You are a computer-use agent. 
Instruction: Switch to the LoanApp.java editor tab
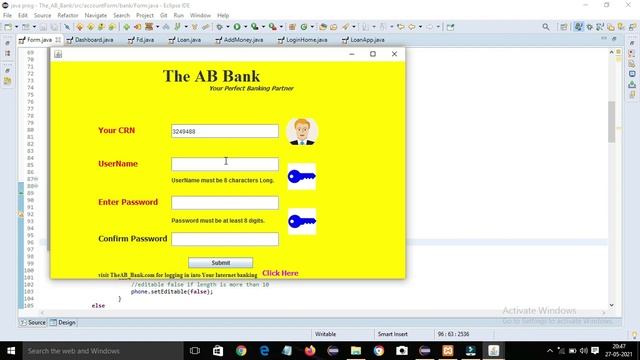pos(363,40)
